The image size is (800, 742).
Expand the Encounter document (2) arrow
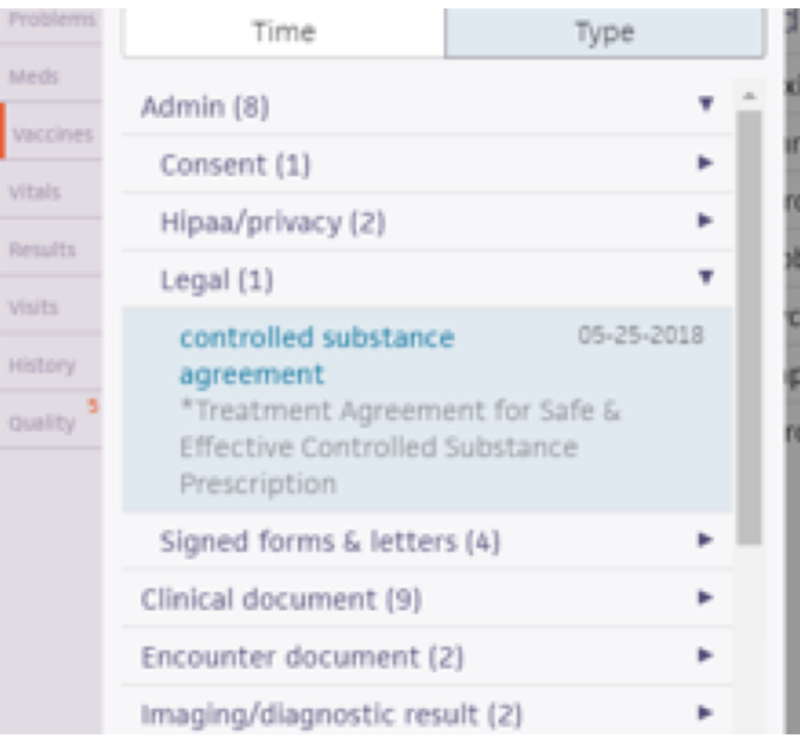point(706,656)
